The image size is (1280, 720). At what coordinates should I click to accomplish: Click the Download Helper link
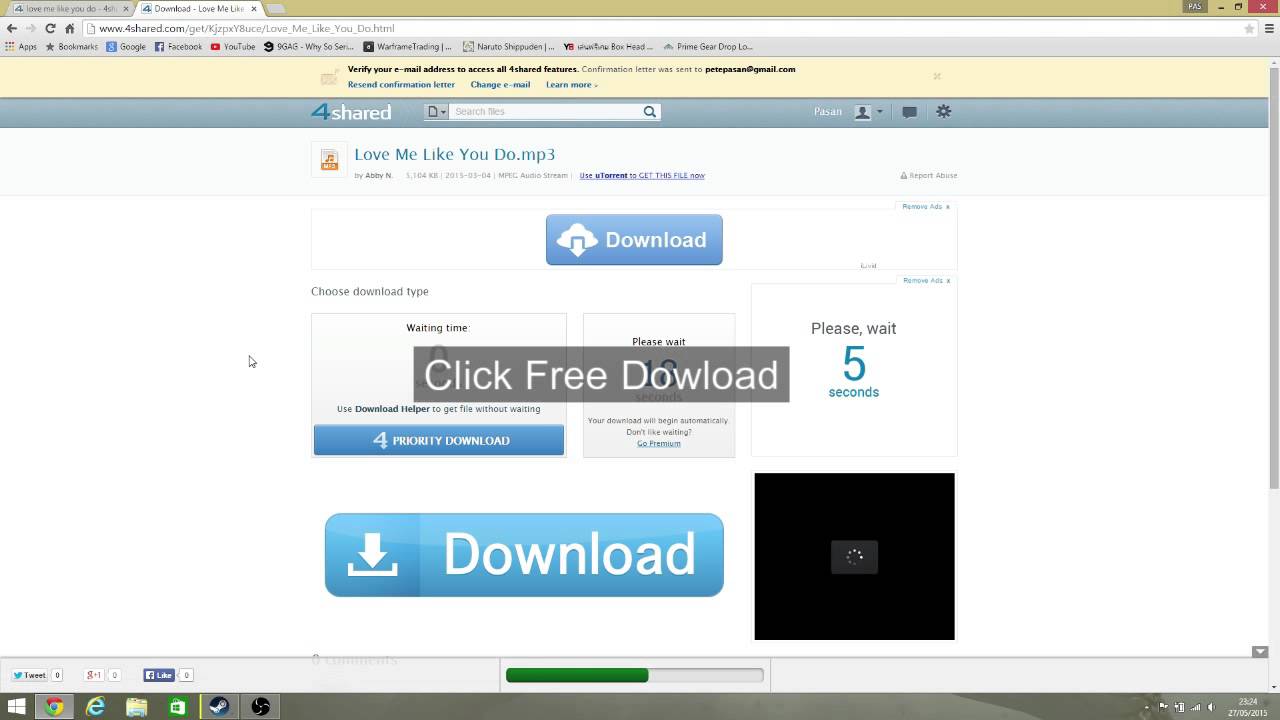pyautogui.click(x=392, y=409)
